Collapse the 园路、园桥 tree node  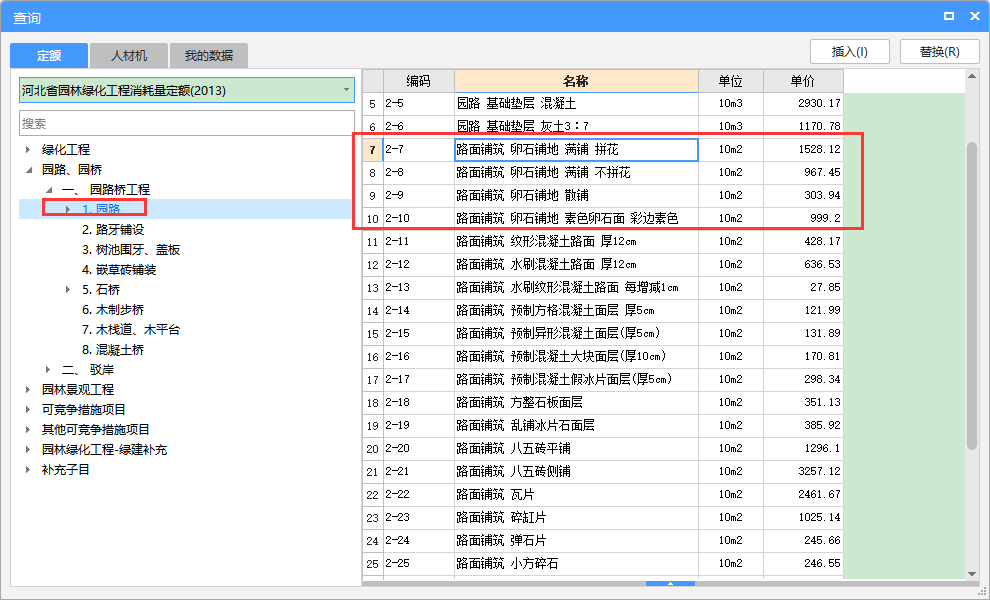(x=28, y=170)
